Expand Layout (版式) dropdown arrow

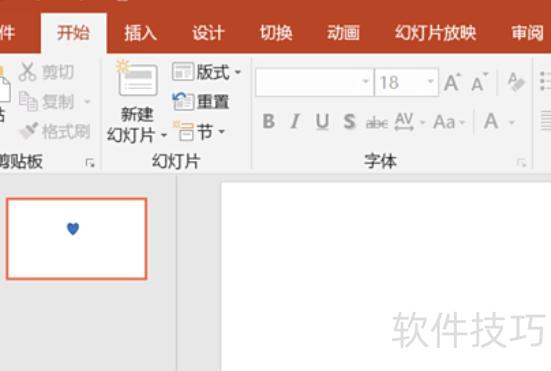(x=238, y=72)
